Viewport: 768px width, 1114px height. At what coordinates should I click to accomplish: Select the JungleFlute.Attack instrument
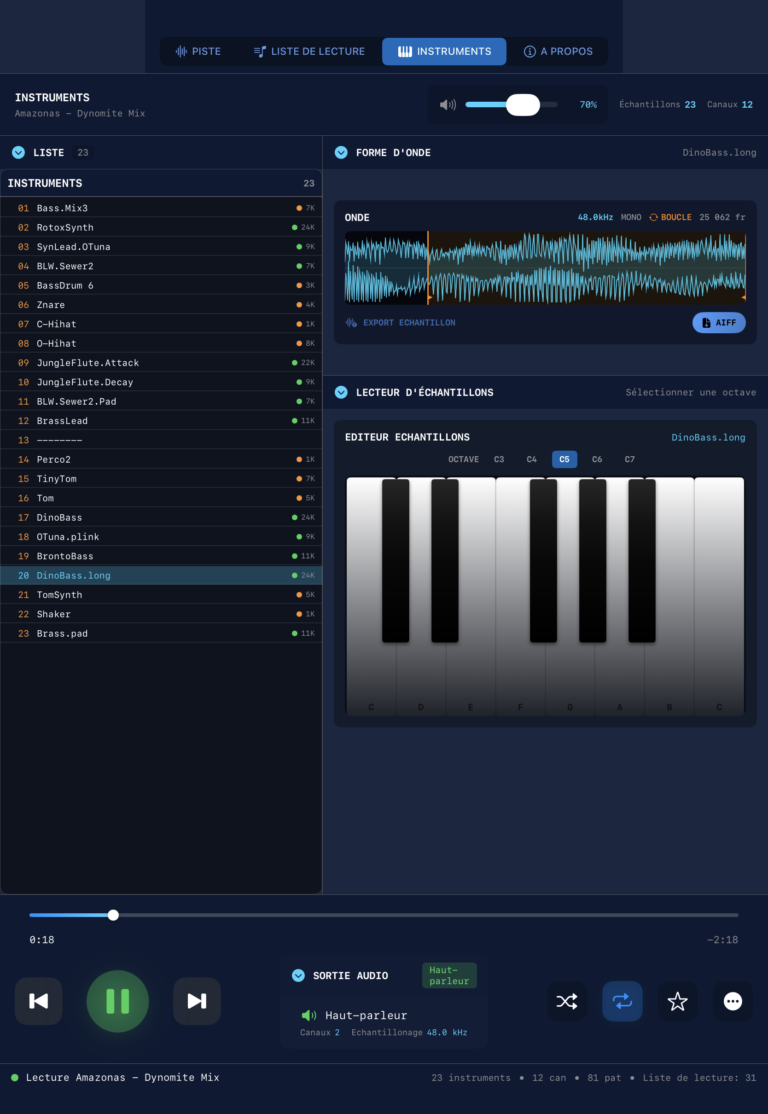point(88,363)
